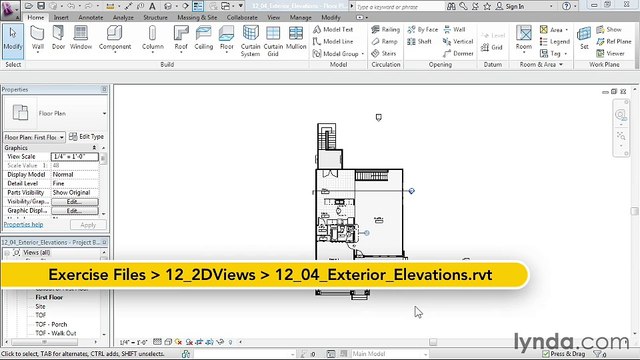Select the By Face opening tool
The height and width of the screenshot is (360, 640).
click(x=422, y=29)
